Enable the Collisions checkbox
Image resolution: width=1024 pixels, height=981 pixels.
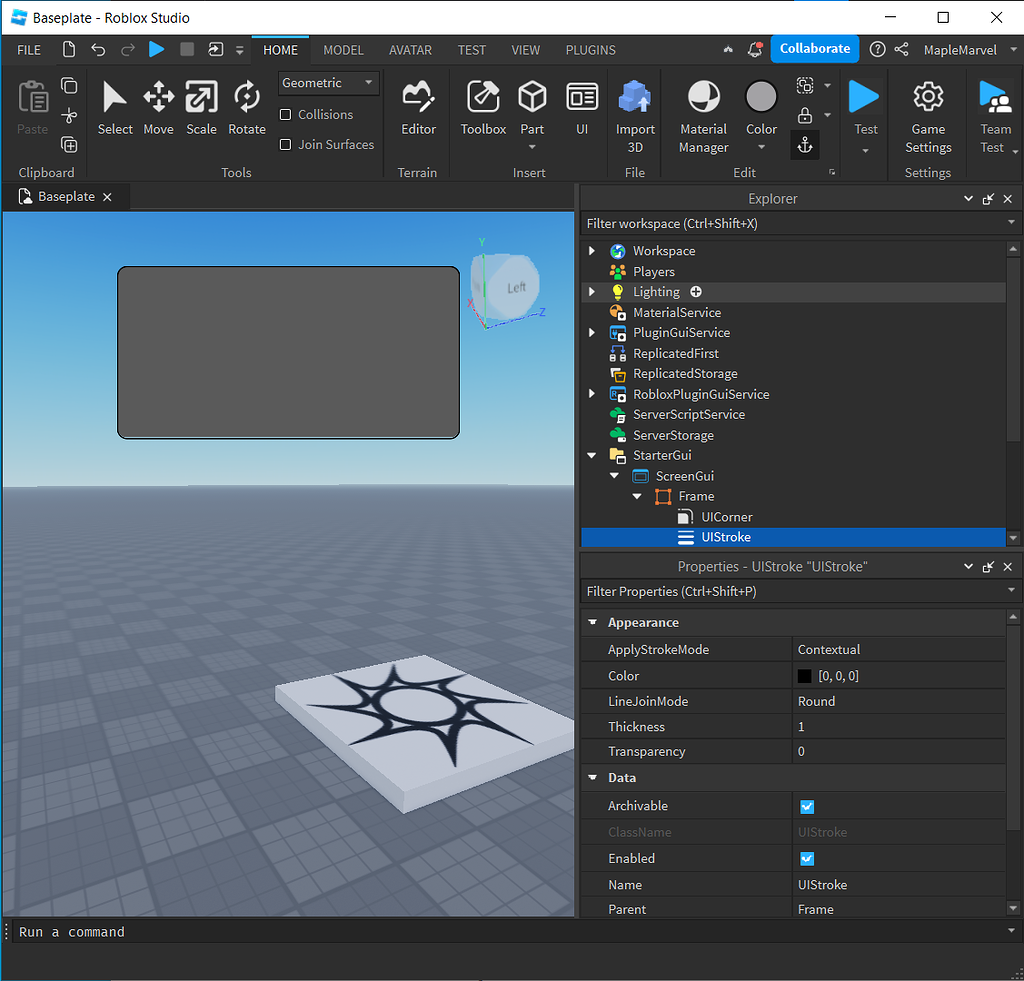tap(287, 114)
